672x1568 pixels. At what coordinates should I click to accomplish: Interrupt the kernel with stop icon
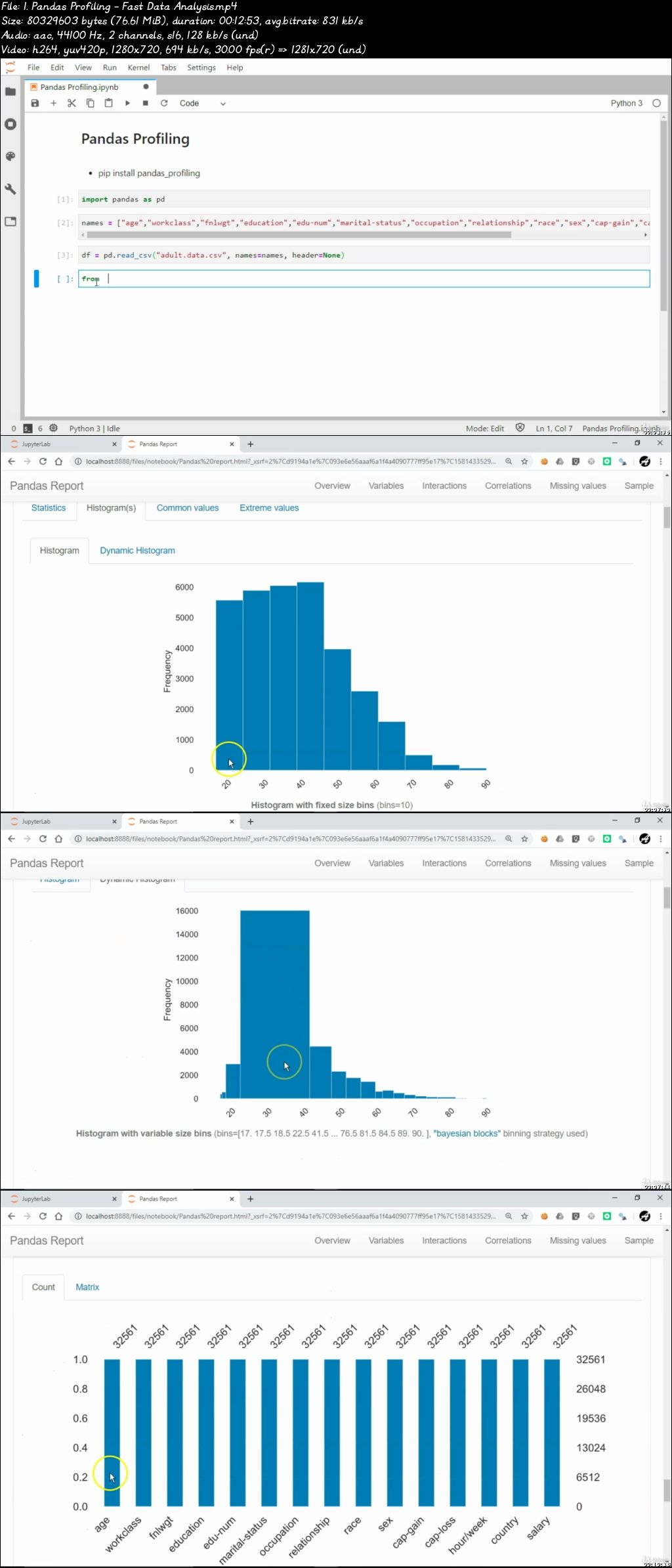[x=146, y=103]
